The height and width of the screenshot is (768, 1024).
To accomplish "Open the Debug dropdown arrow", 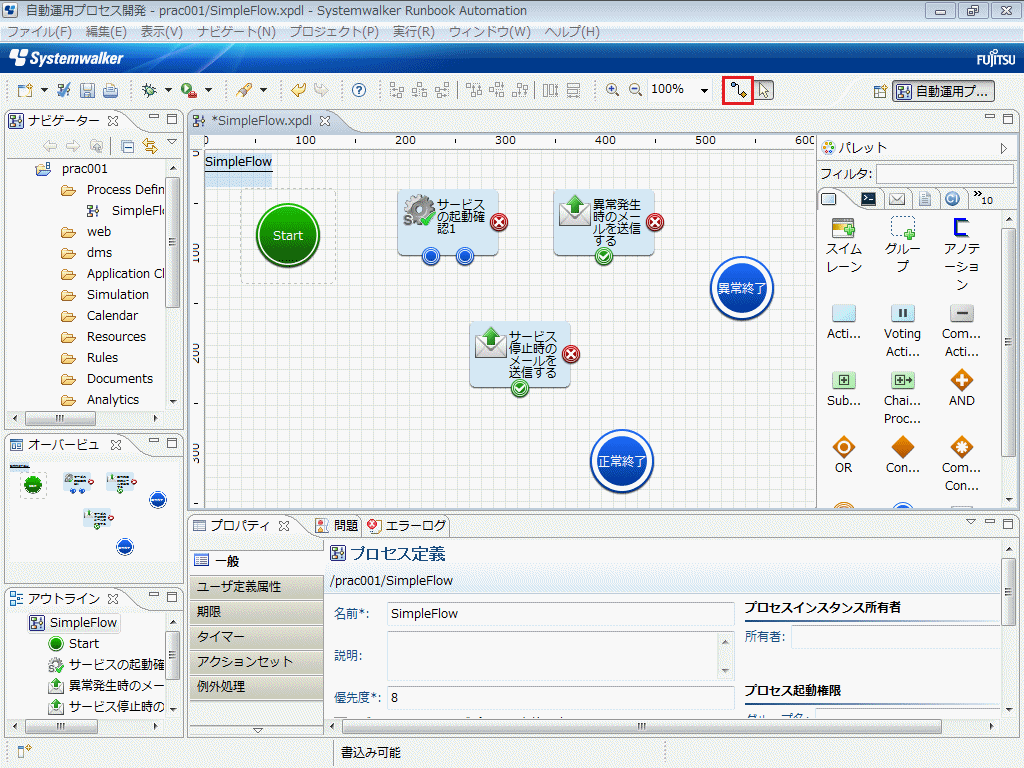I will [168, 90].
